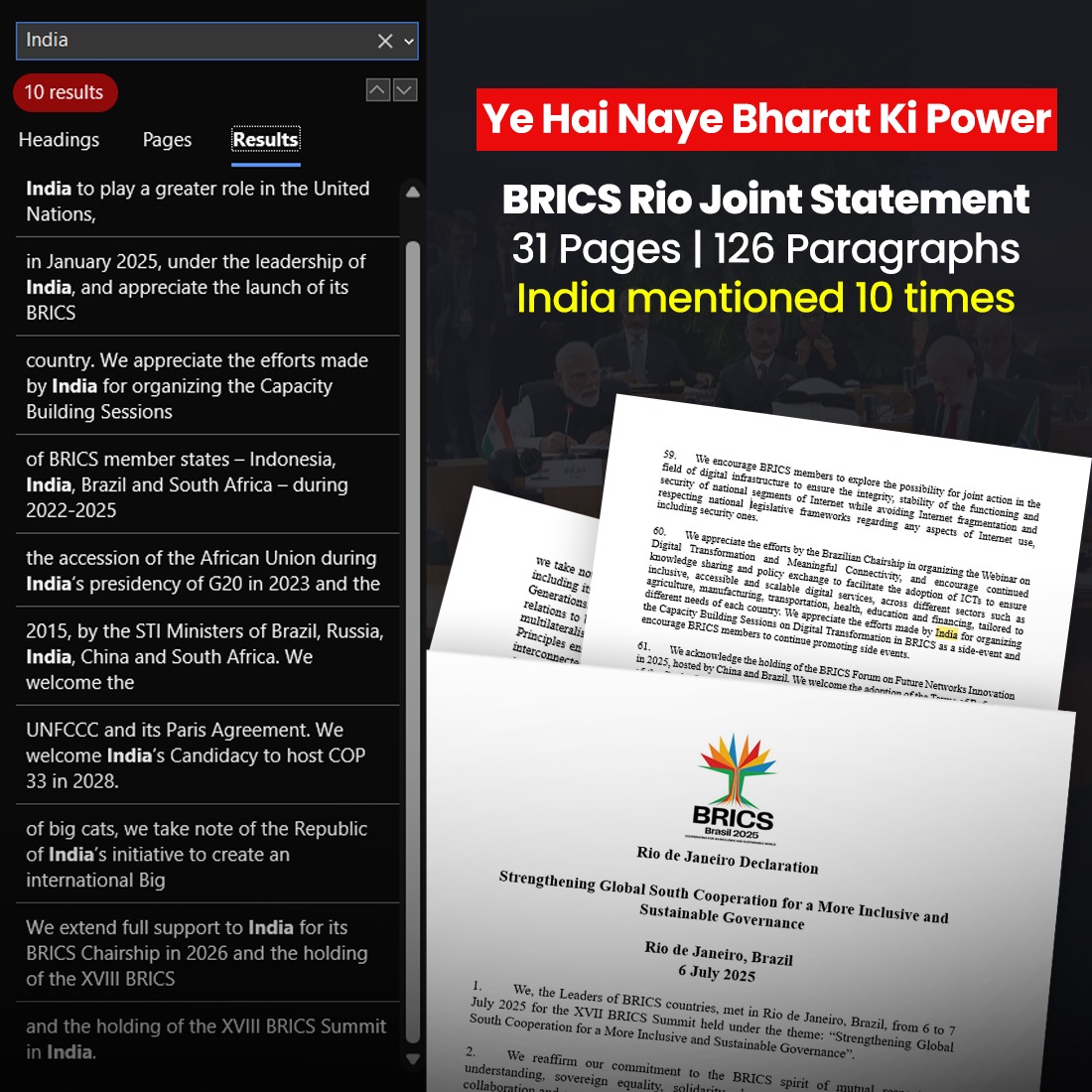Select result about STI Ministers of Brazil, Russia

tap(207, 656)
